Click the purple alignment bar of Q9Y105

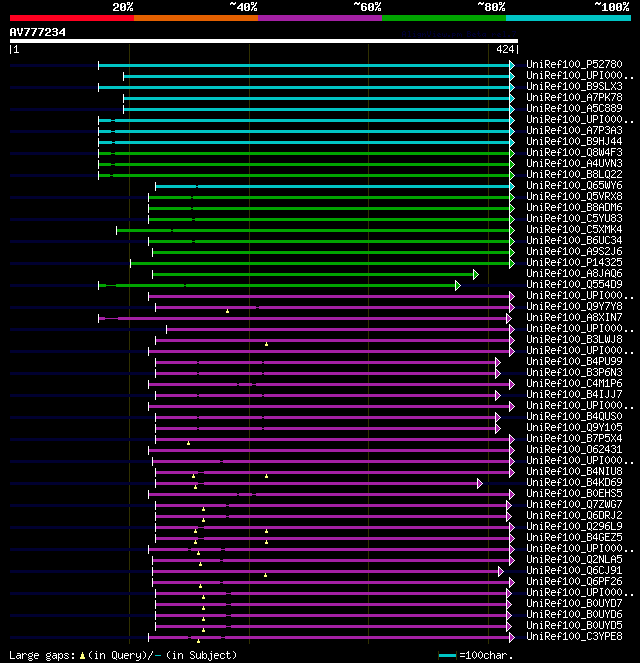(x=325, y=428)
